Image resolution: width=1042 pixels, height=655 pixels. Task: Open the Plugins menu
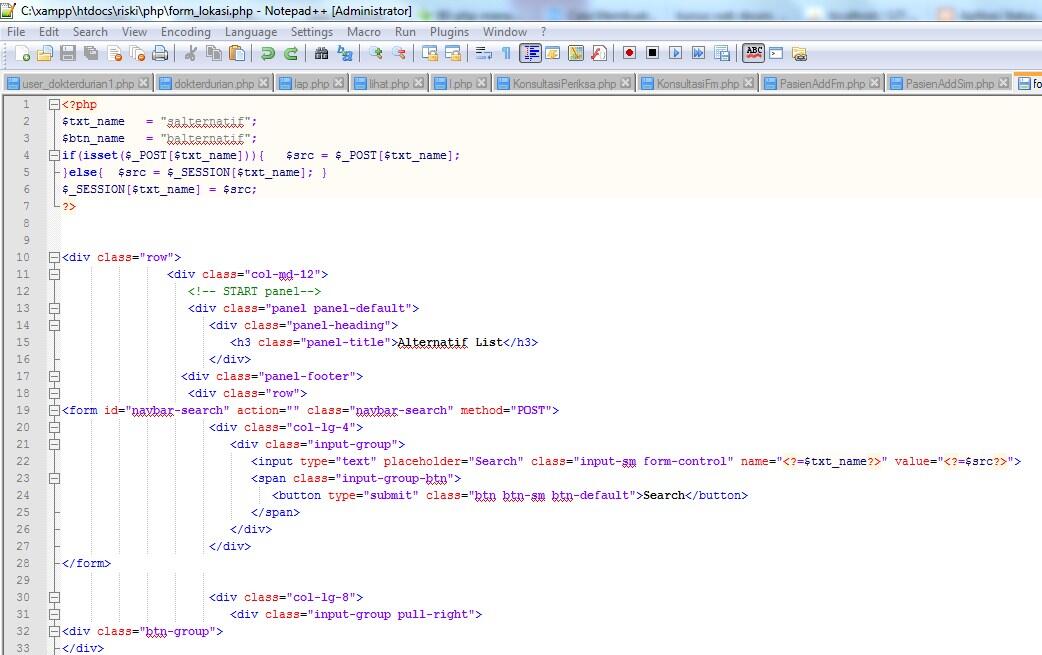(449, 32)
